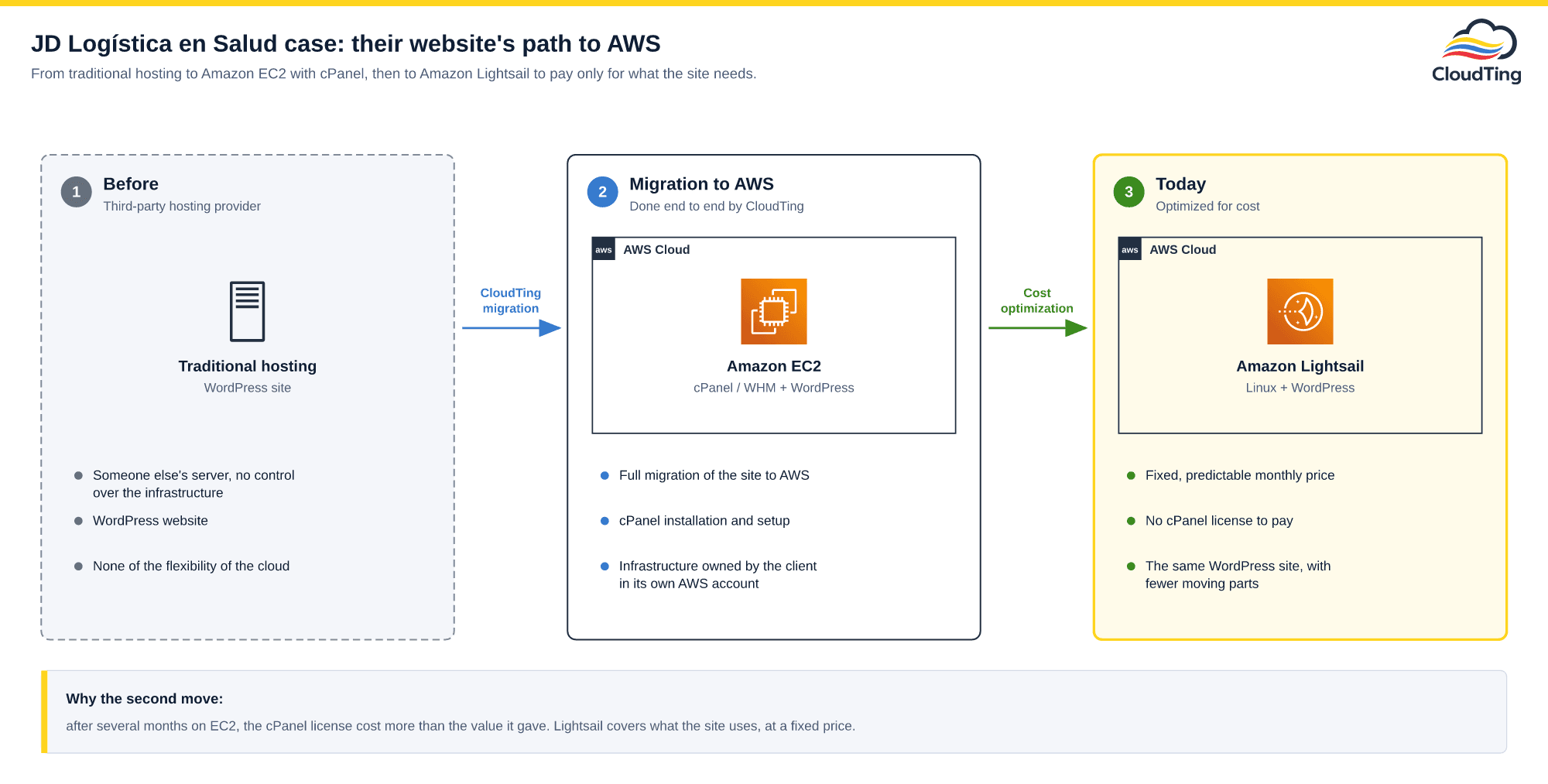
Task: Click the orange Amazon EC2 icon
Action: 774,311
